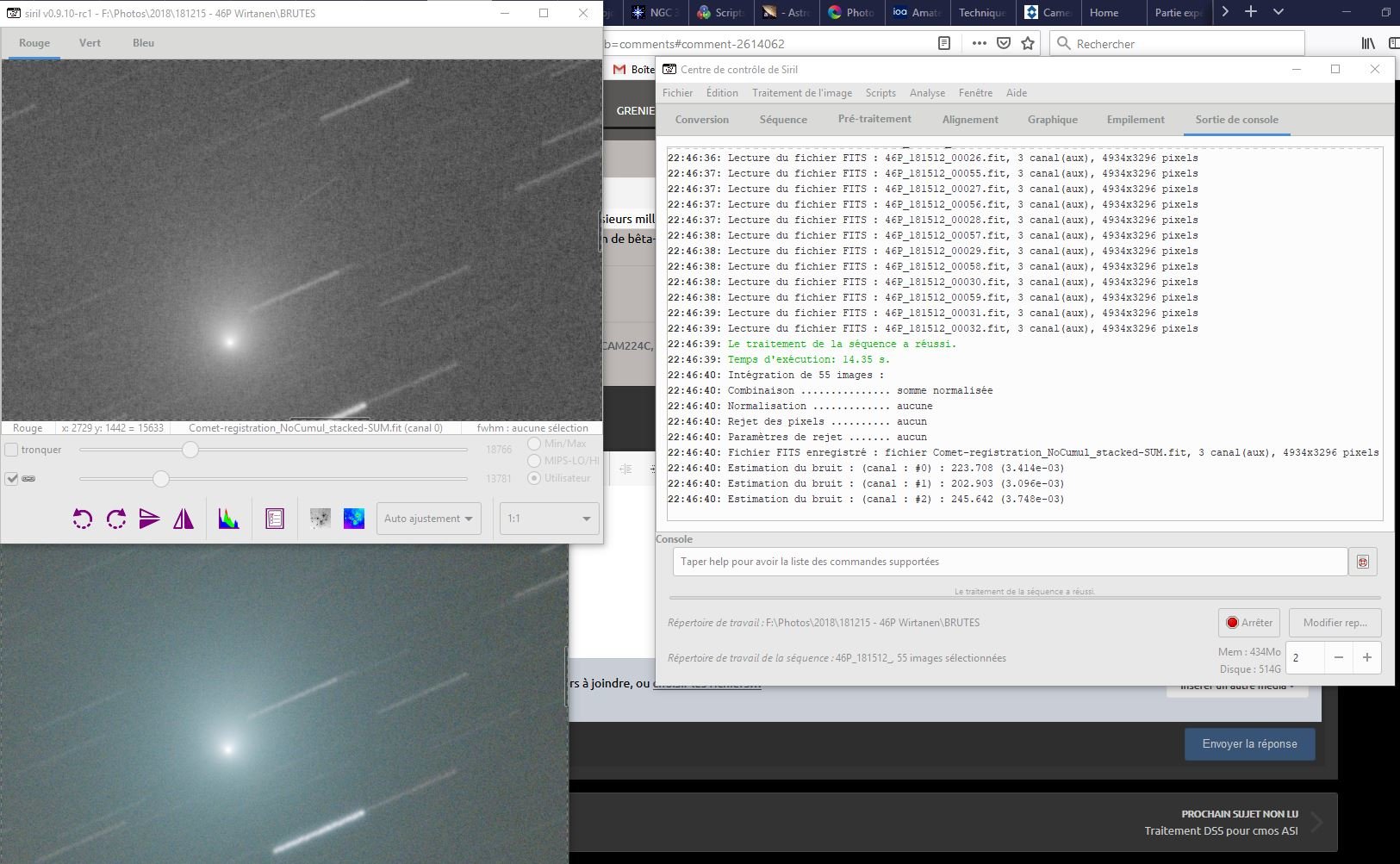This screenshot has width=1400, height=864.
Task: Switch to the Photo browser tab
Action: (x=850, y=12)
